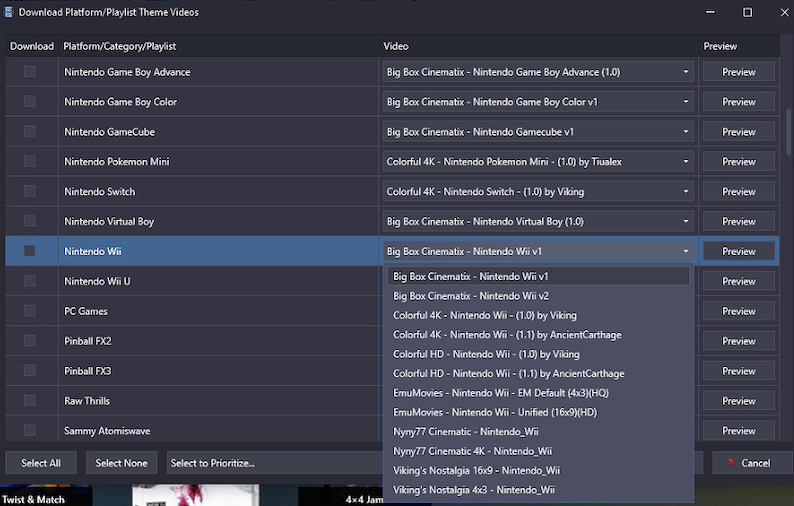Choose Big Box Cinematix Nintendo Wii v1 option
The image size is (794, 506).
coord(538,276)
